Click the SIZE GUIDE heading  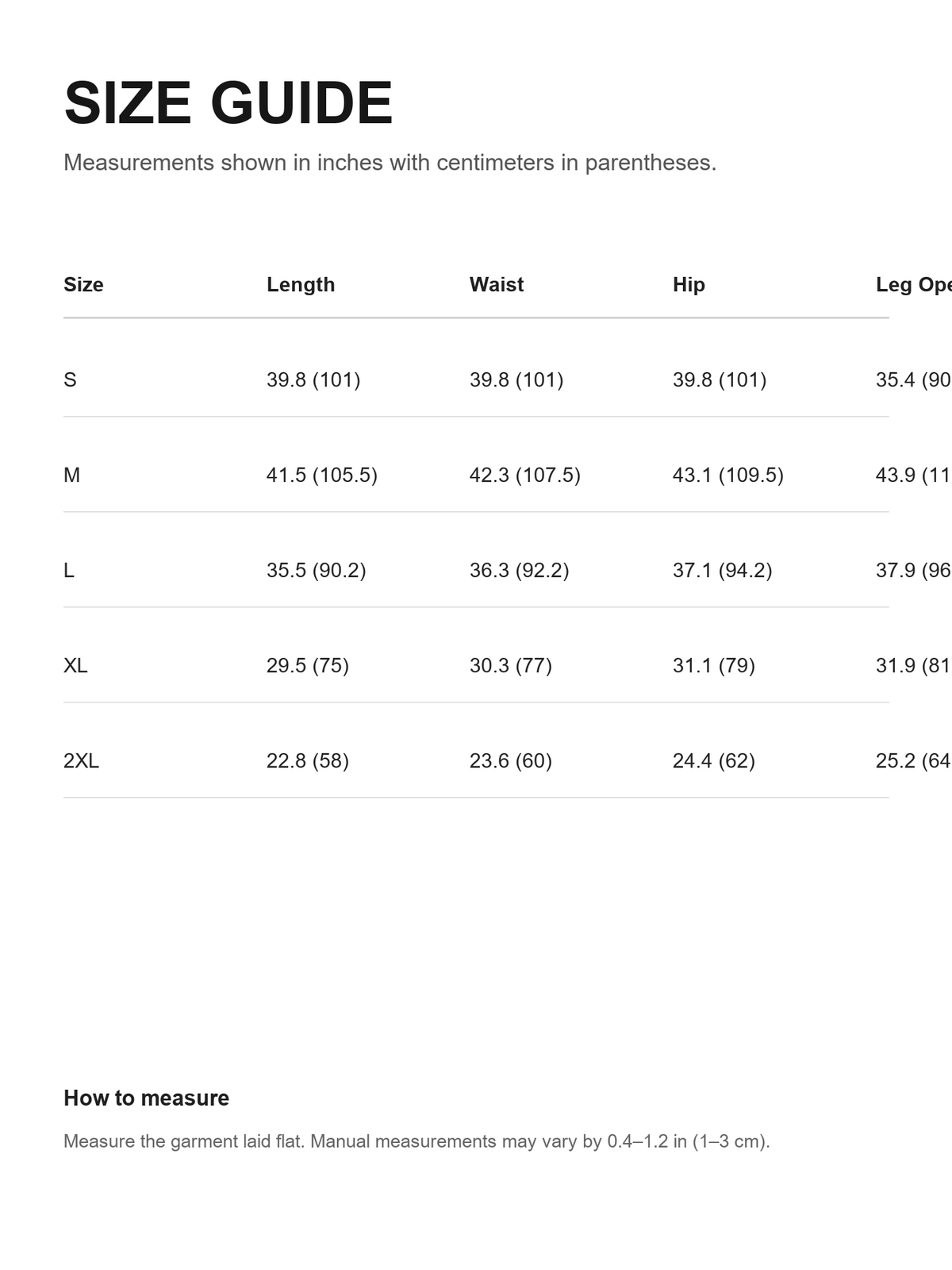tap(228, 103)
